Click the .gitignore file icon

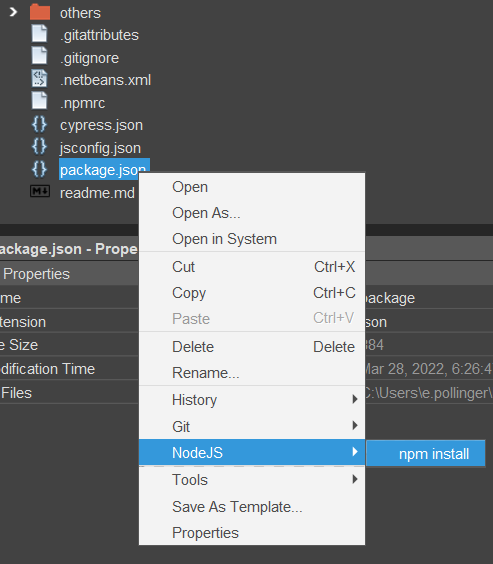(39, 56)
